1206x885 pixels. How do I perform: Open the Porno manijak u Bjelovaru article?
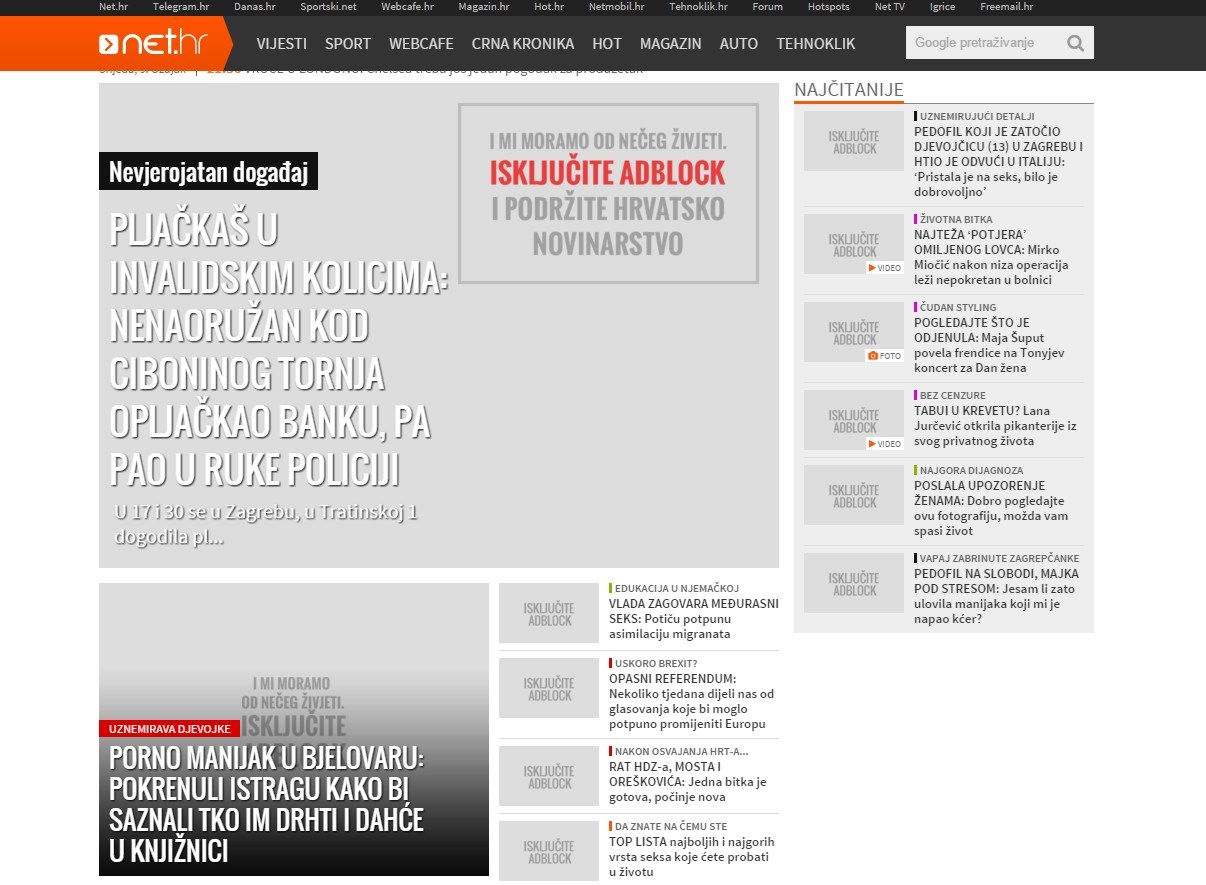click(266, 803)
